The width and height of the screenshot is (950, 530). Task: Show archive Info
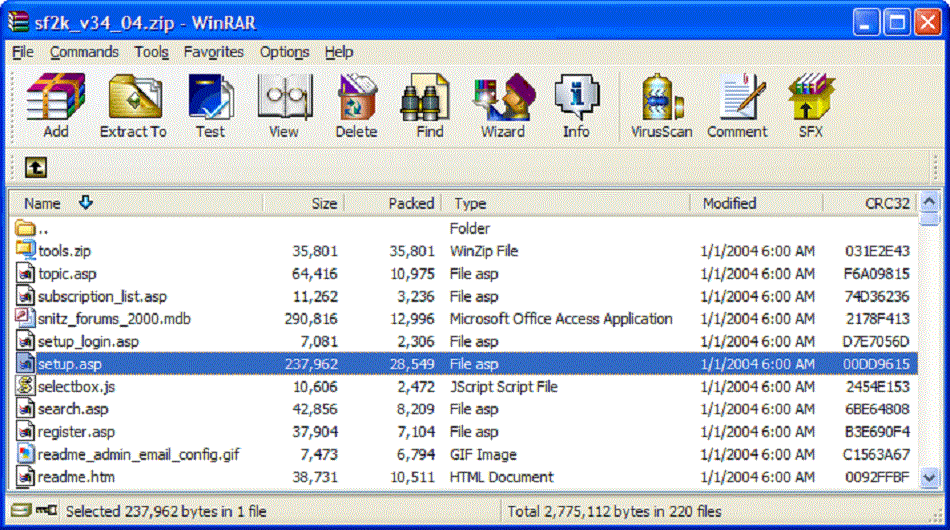576,105
